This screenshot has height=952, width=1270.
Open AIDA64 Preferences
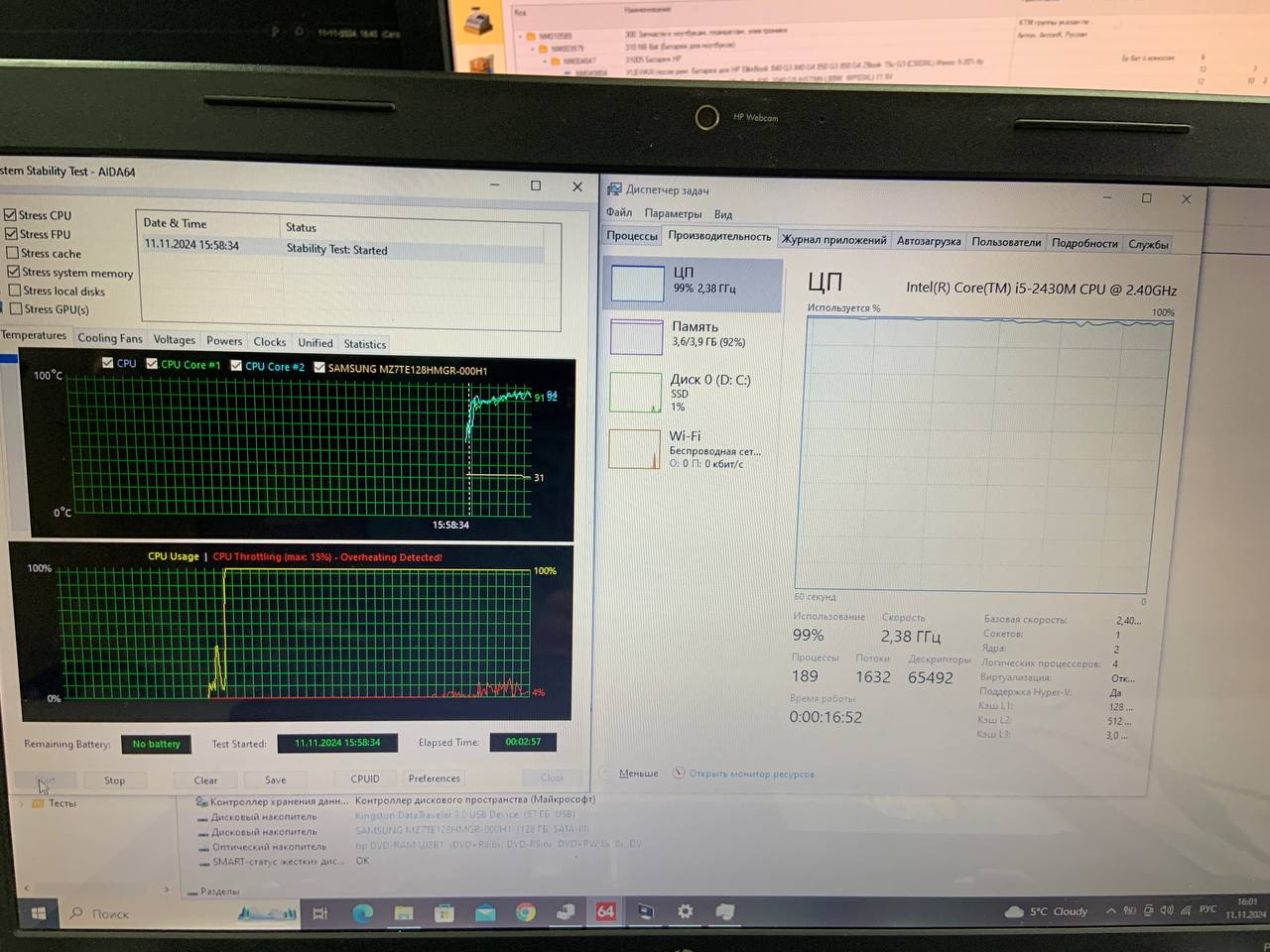click(435, 778)
